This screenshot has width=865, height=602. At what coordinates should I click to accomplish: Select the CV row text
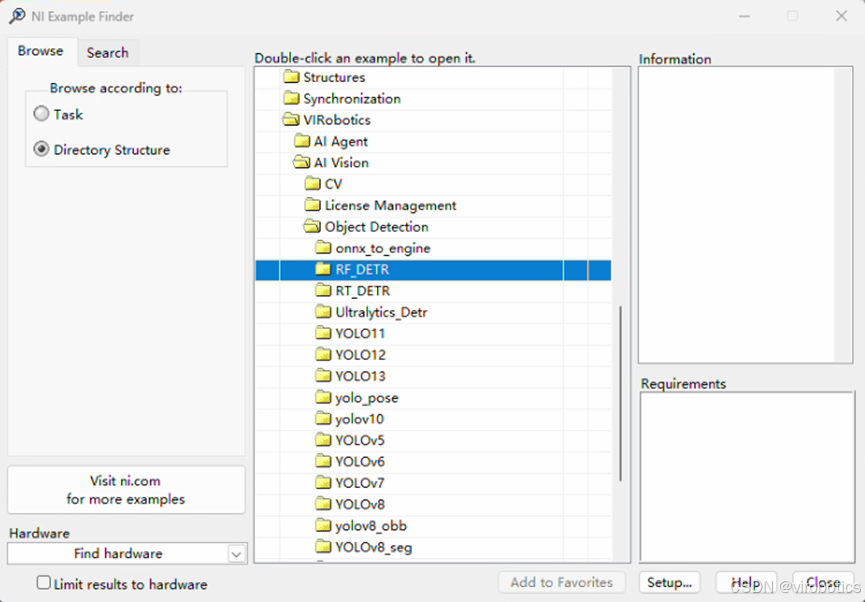333,184
